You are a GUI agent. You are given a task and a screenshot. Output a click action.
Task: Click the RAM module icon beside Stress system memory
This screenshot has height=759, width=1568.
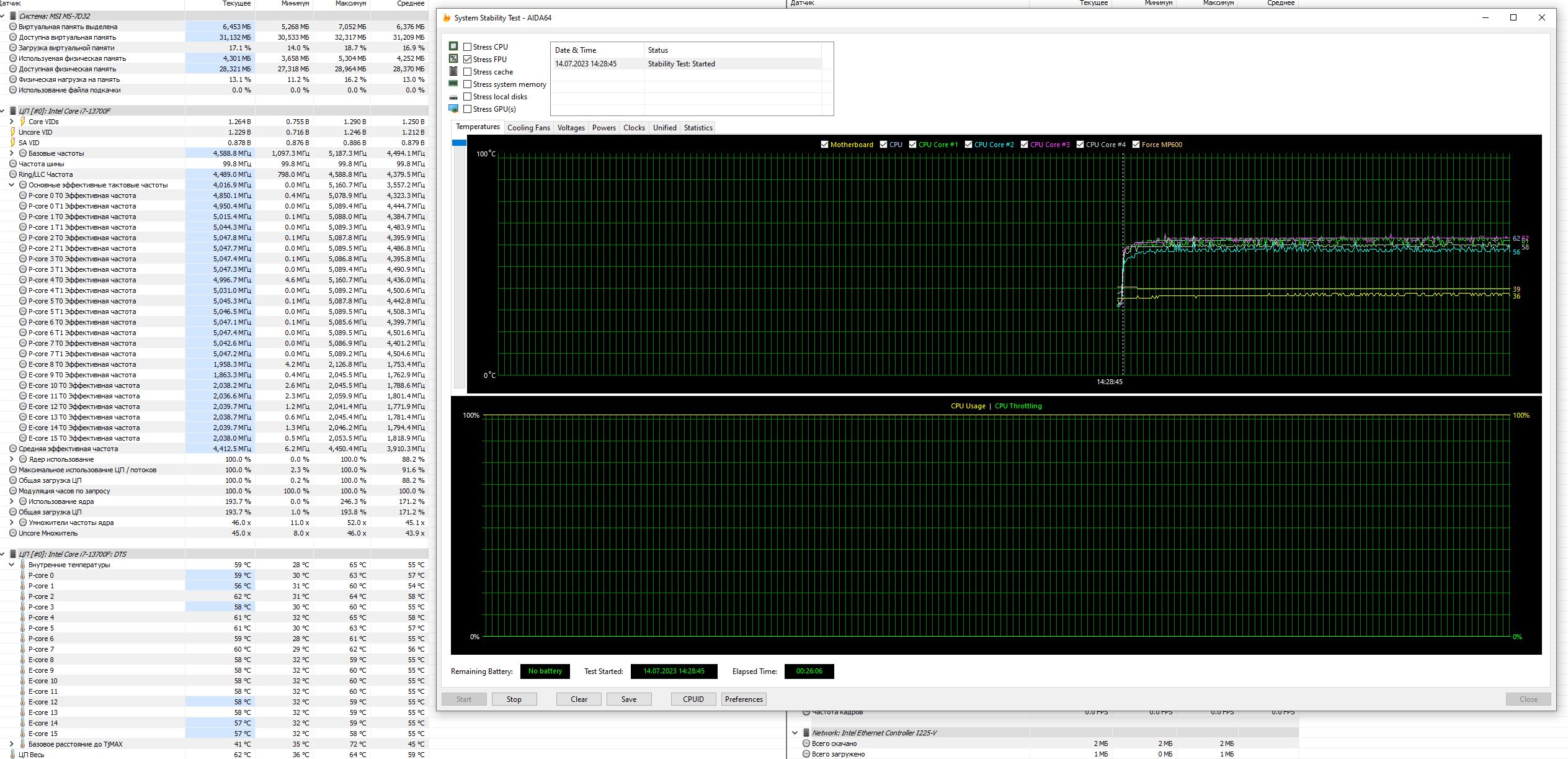(x=453, y=84)
